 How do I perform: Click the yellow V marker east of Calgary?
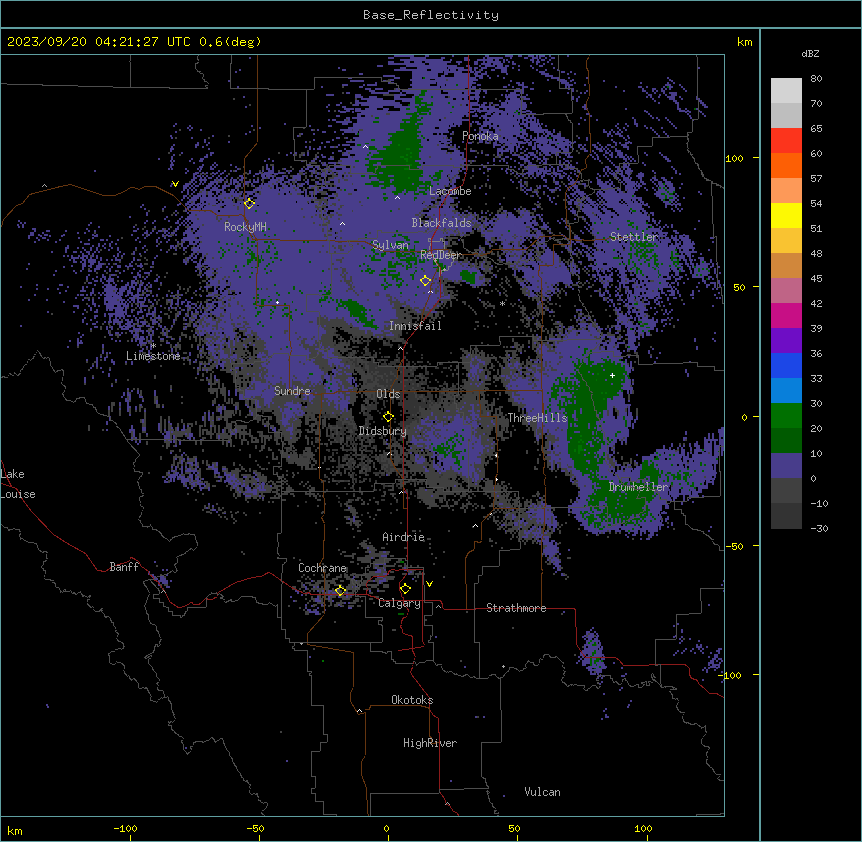pos(429,584)
